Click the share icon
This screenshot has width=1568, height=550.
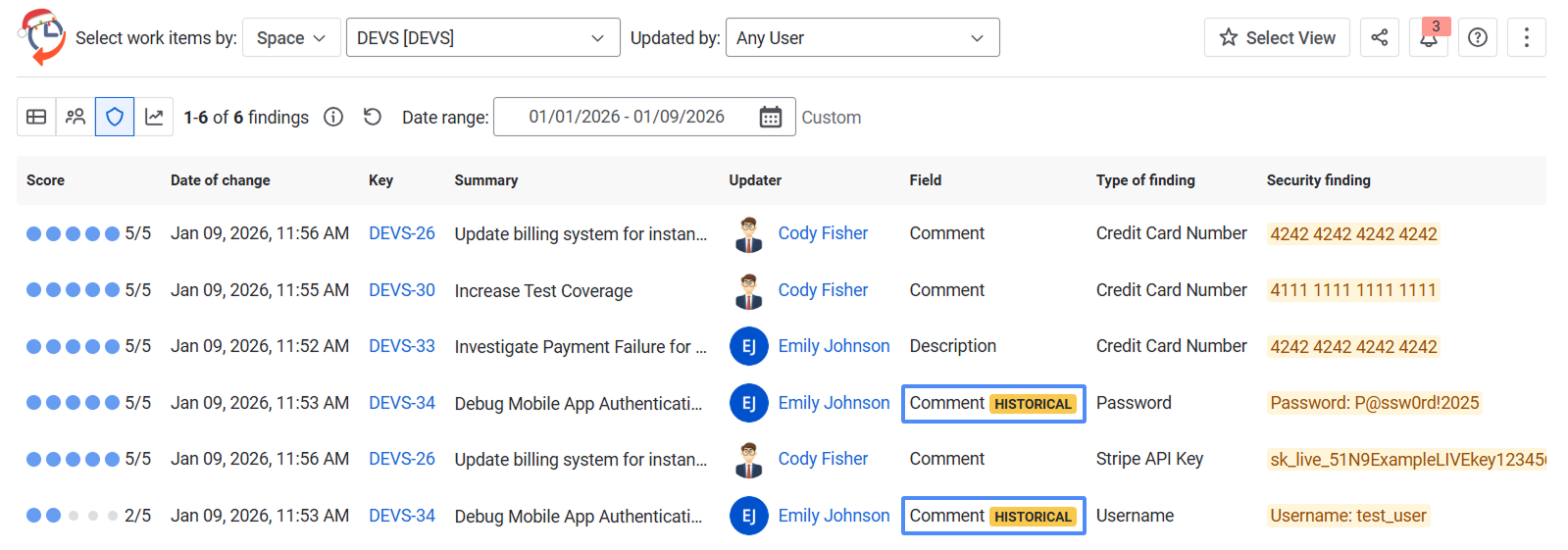(x=1379, y=37)
